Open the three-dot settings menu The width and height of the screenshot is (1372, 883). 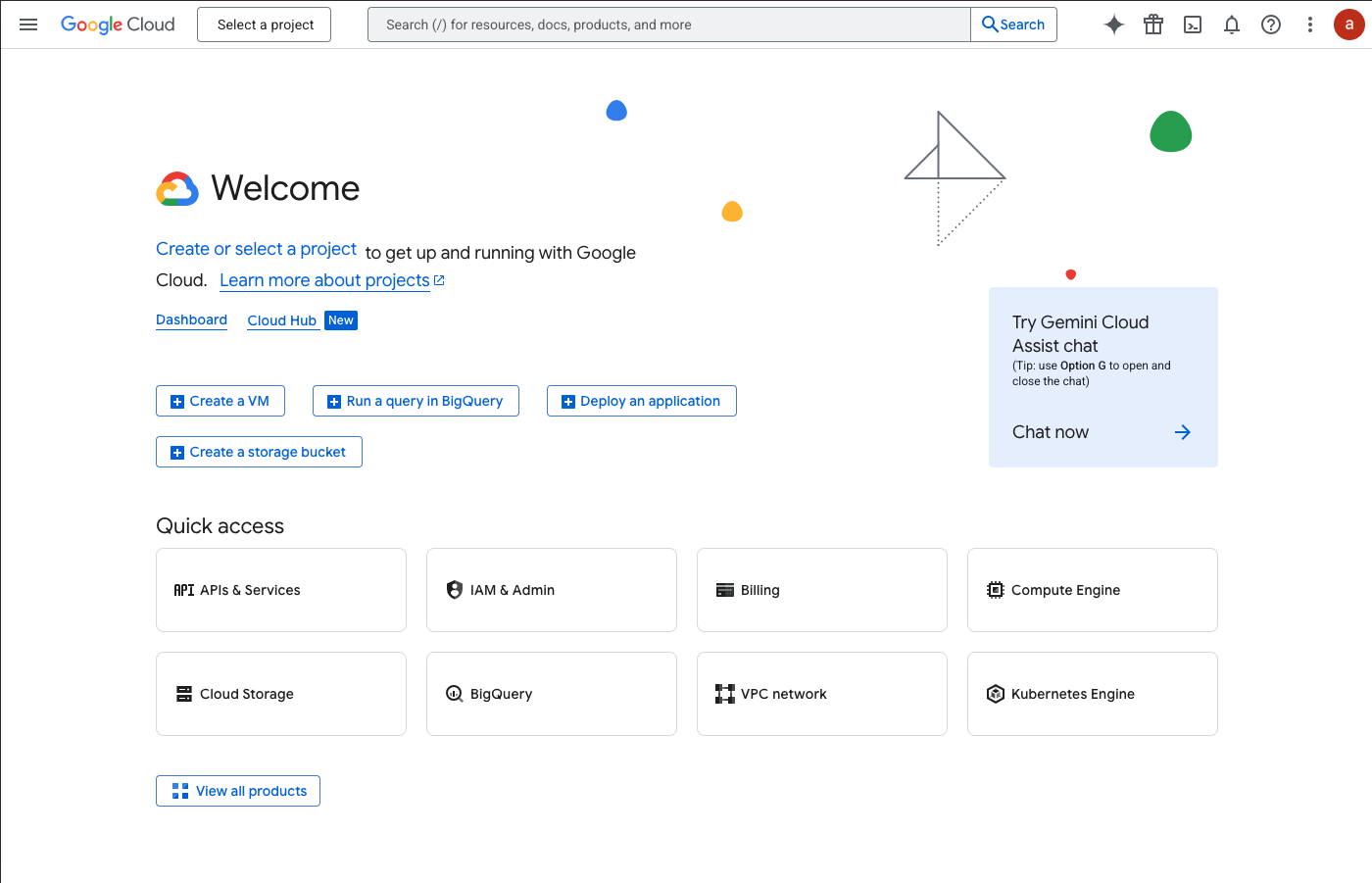[1310, 25]
